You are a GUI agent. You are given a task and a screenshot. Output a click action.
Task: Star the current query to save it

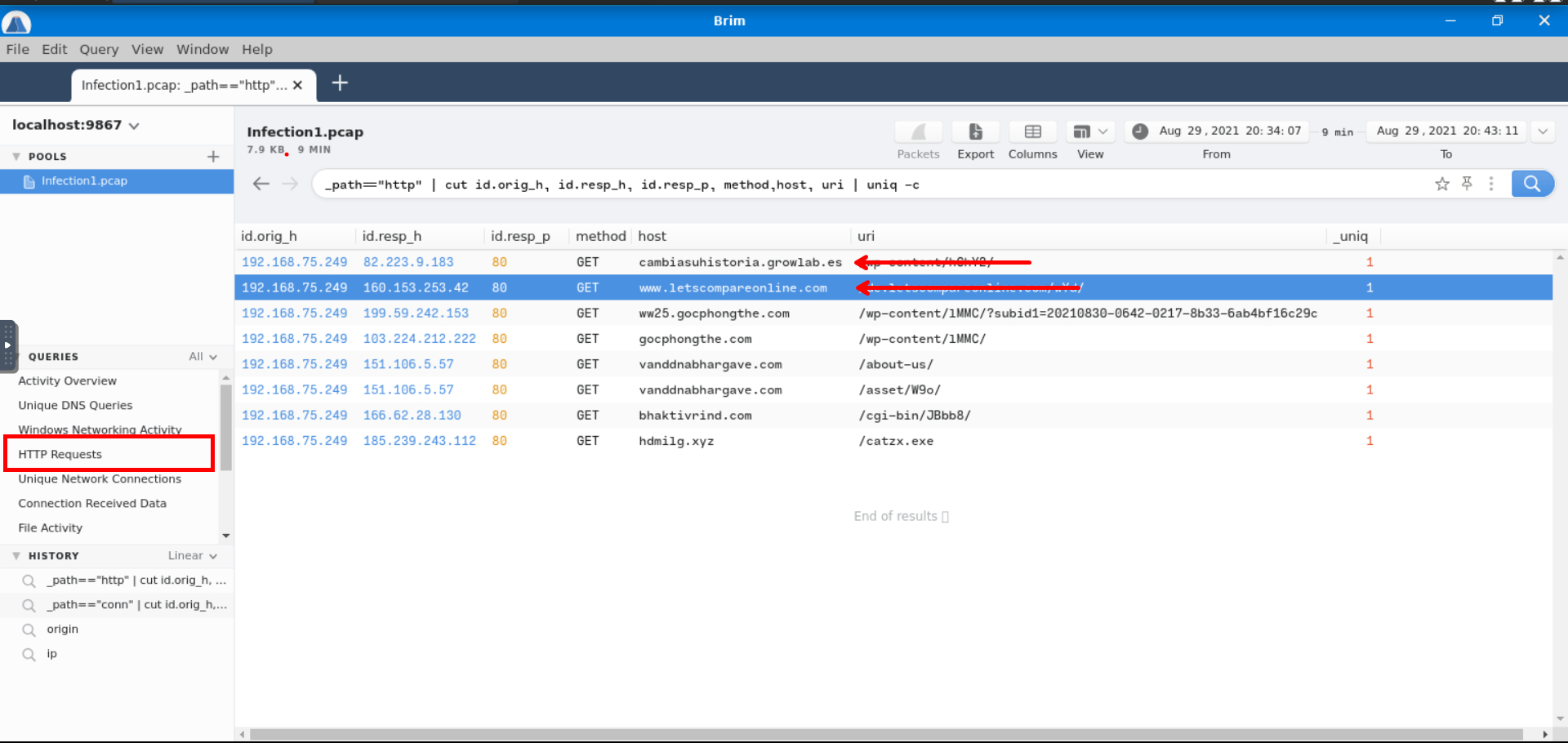pos(1442,185)
